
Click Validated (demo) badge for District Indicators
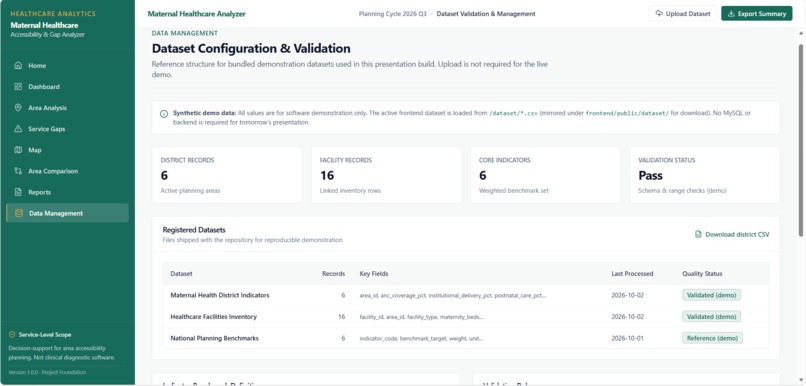[x=711, y=296]
